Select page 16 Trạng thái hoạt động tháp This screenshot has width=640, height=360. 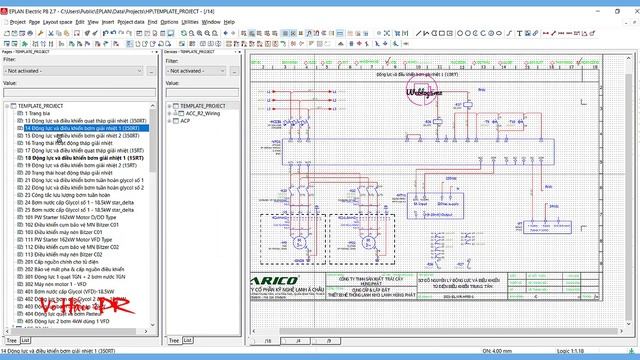(68, 143)
